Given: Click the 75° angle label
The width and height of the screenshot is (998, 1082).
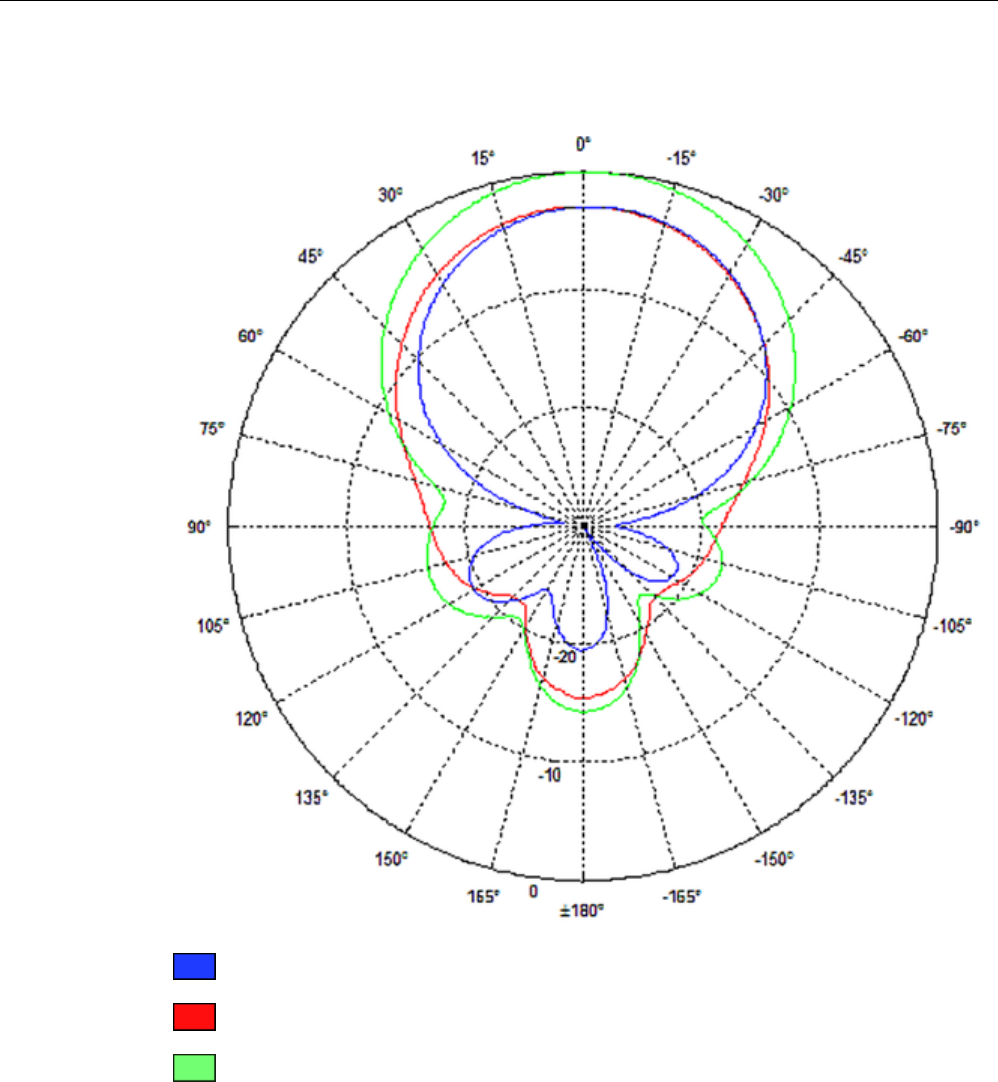Looking at the screenshot, I should point(212,429).
